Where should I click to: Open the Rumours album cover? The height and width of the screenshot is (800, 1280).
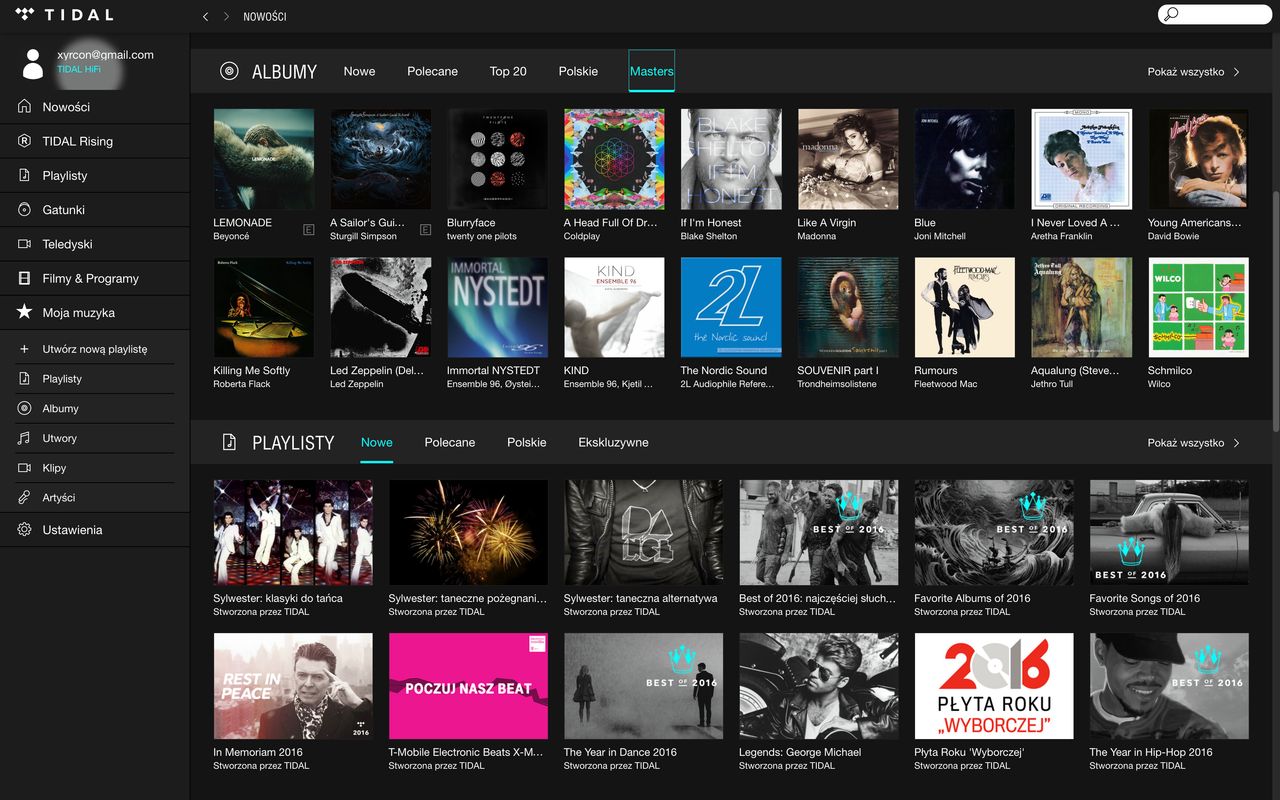(964, 307)
